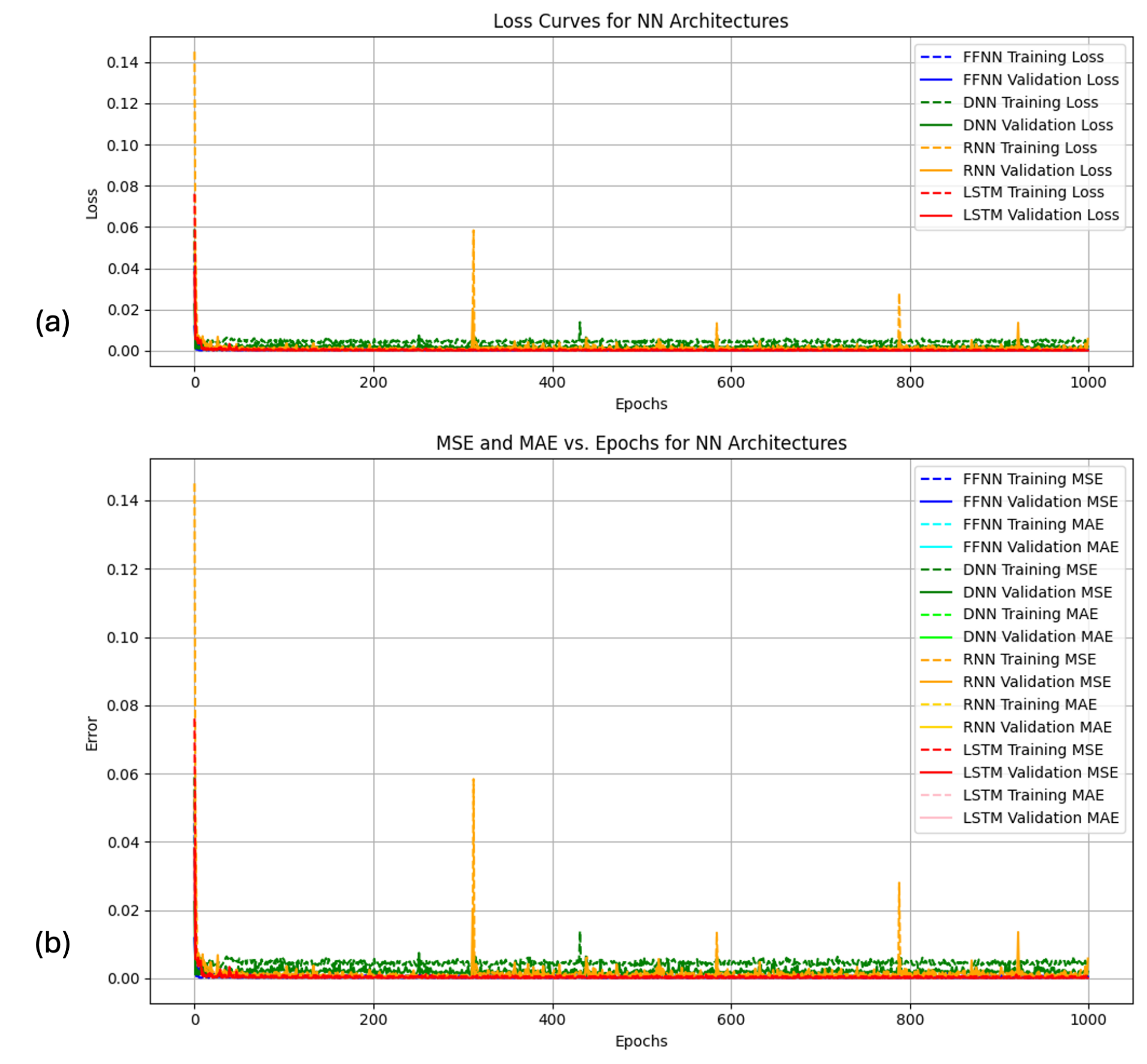Click 'Epochs' label under the MSE and MAE plot

[641, 1041]
